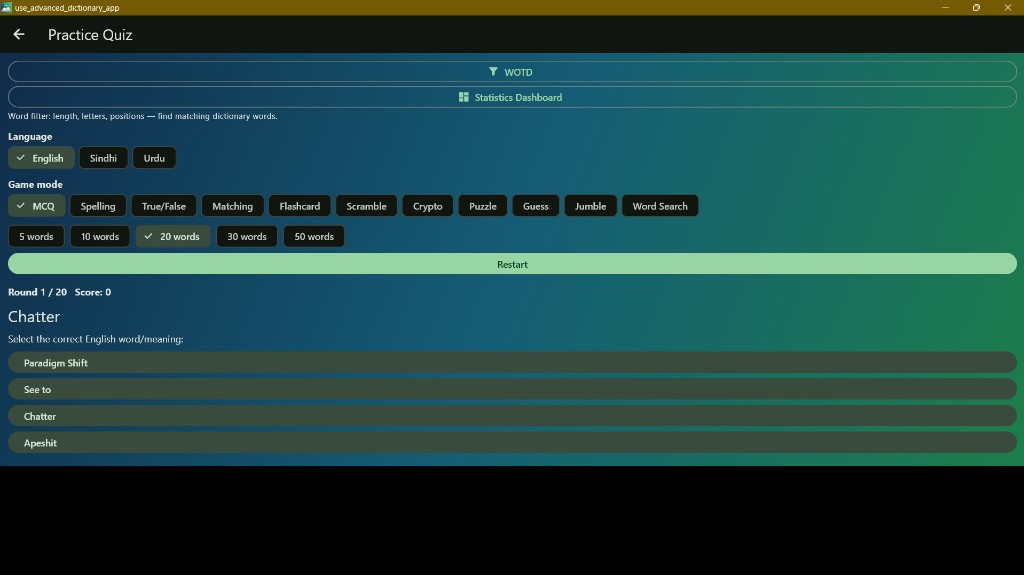The width and height of the screenshot is (1024, 575).
Task: Click the Chatter question heading
Action: [34, 316]
